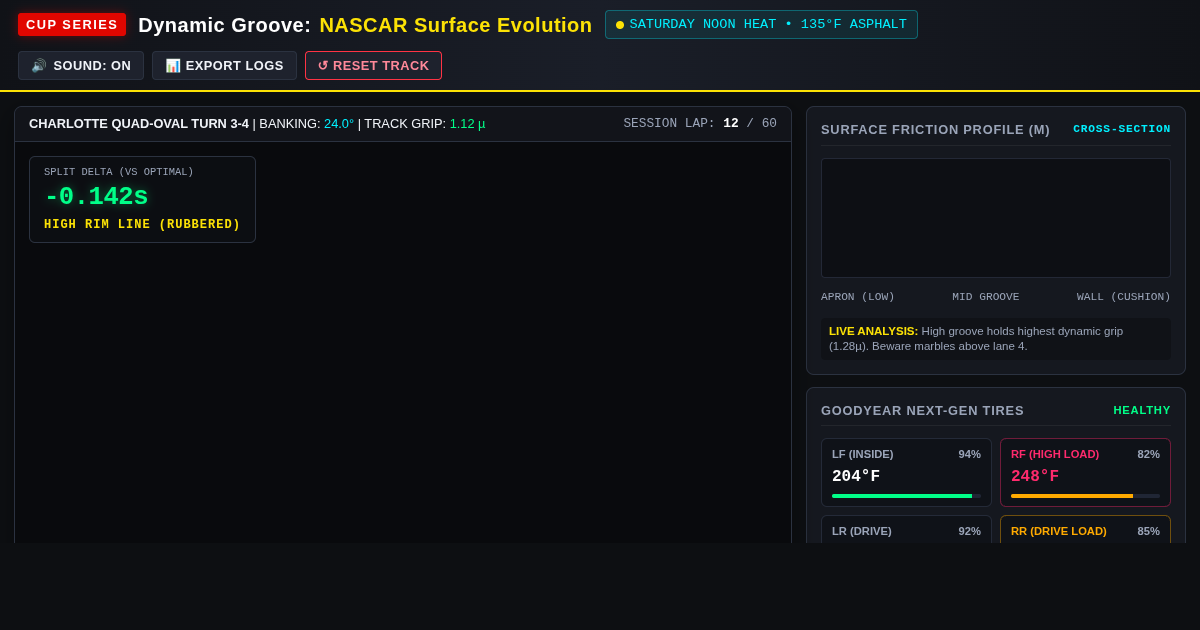Select the LF (Inside) tire card
This screenshot has height=630, width=1200.
(x=906, y=473)
